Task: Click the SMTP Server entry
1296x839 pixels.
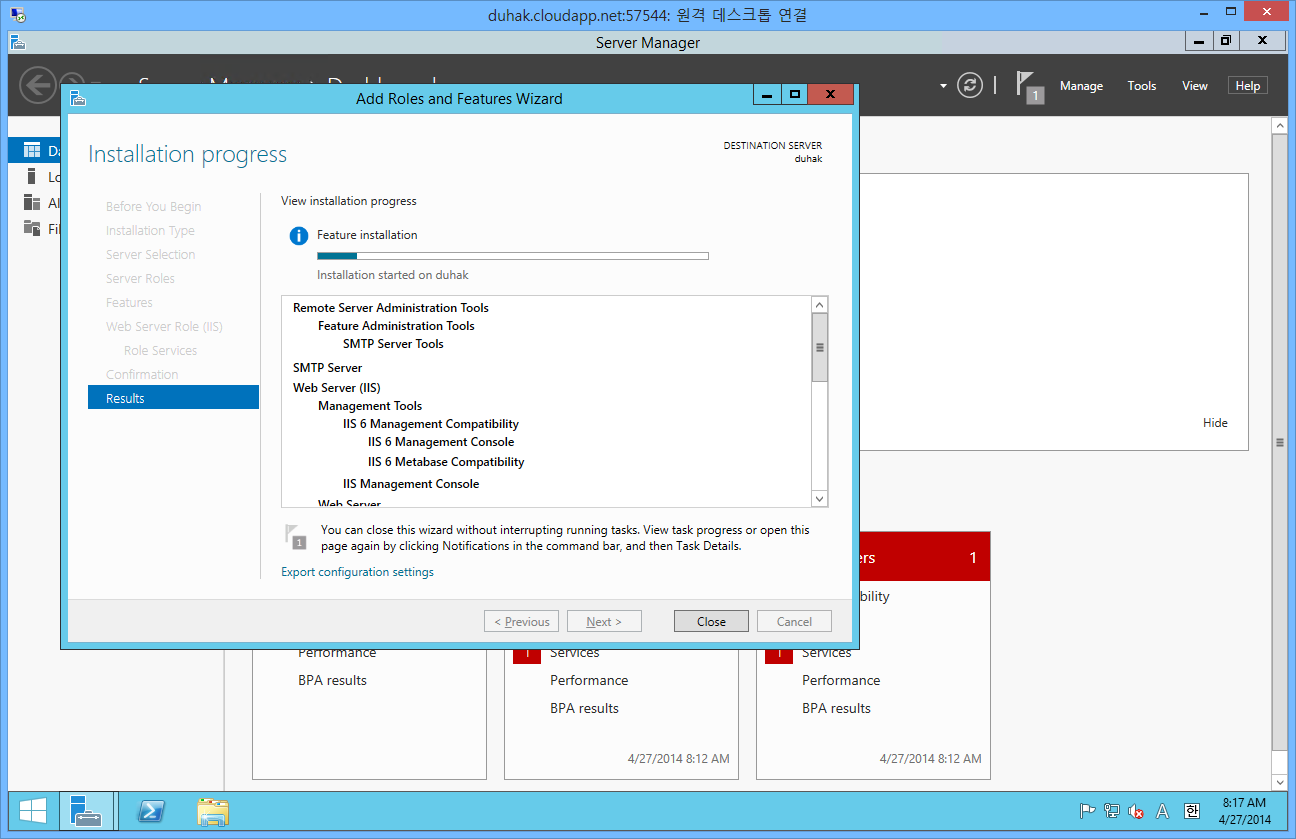Action: pos(327,368)
